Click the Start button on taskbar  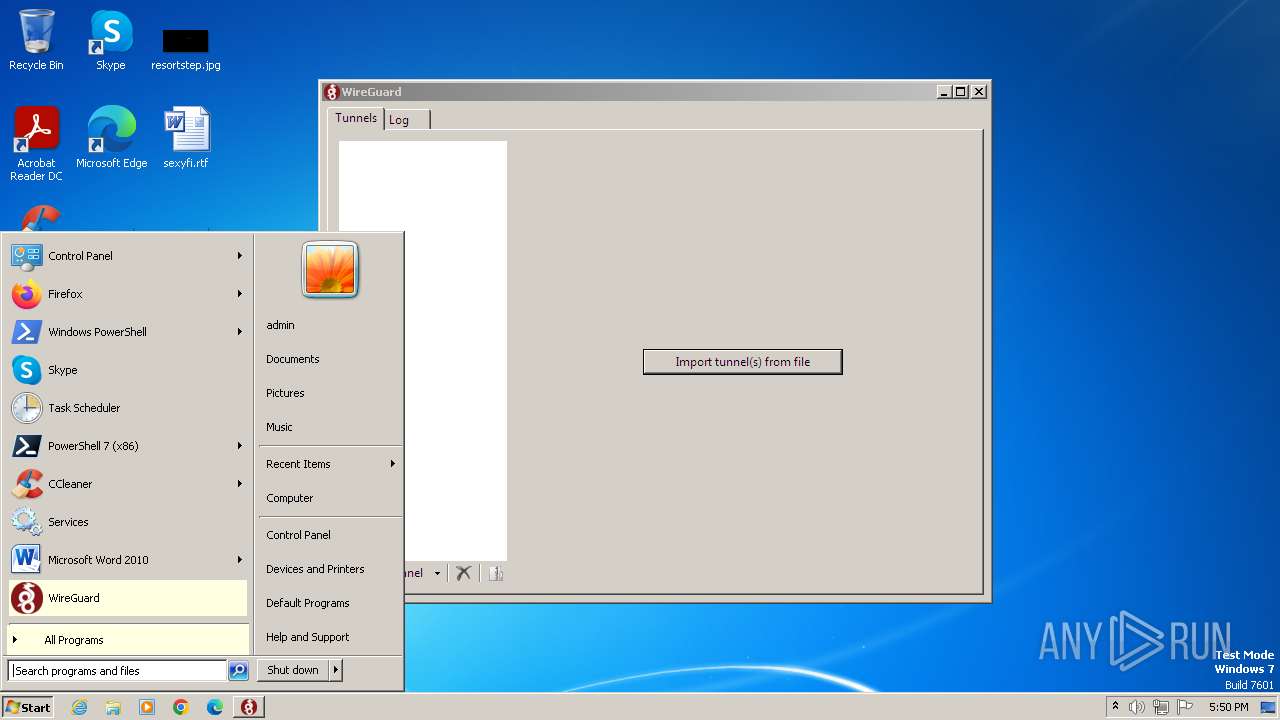(28, 707)
